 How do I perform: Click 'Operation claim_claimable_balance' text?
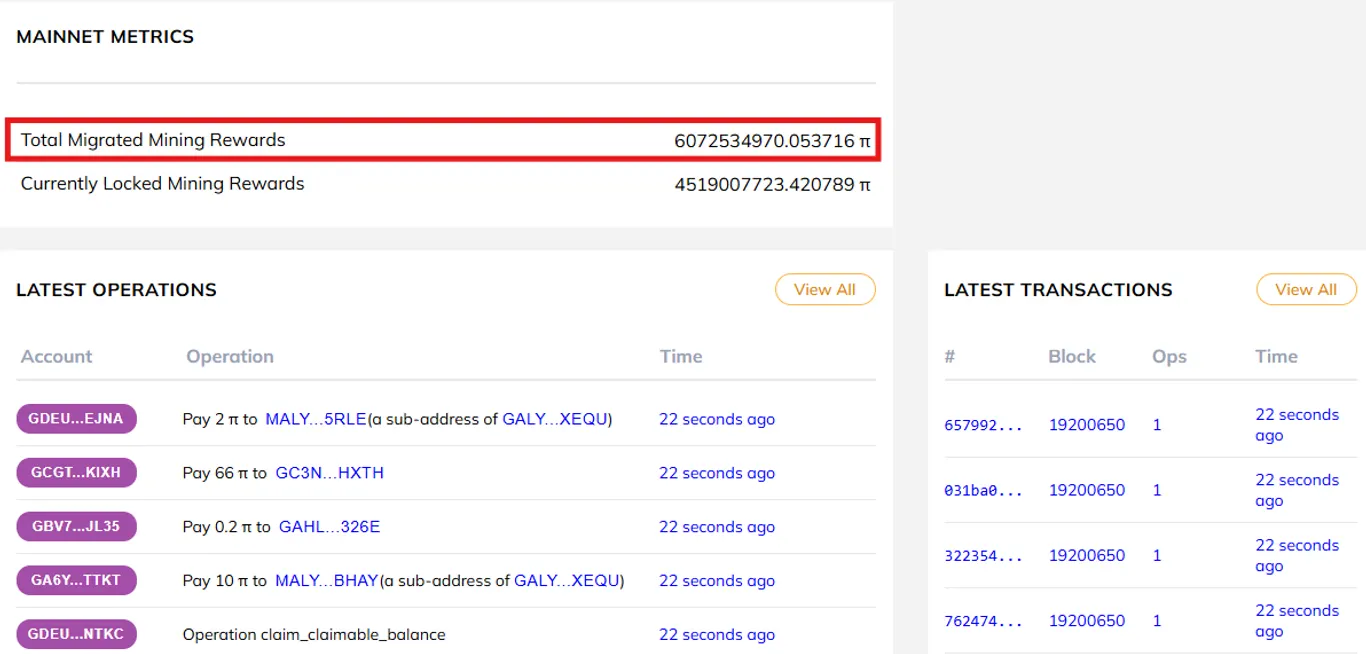314,634
